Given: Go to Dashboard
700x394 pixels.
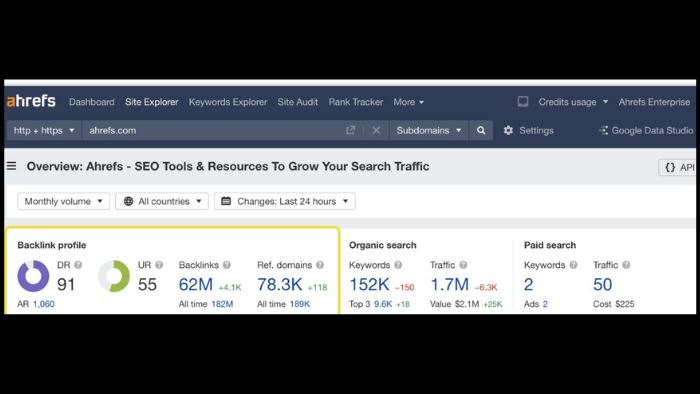Looking at the screenshot, I should (92, 102).
